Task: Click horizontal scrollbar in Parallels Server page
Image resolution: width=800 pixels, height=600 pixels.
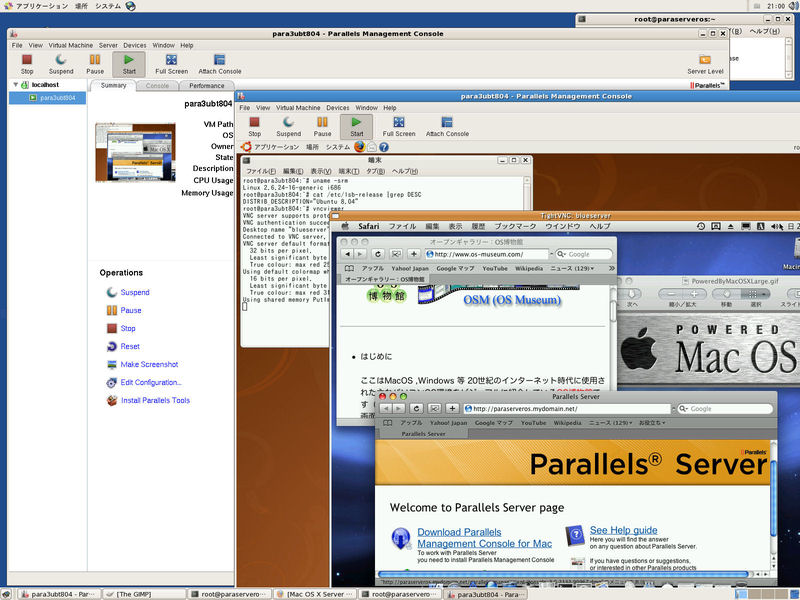Action: [561, 574]
